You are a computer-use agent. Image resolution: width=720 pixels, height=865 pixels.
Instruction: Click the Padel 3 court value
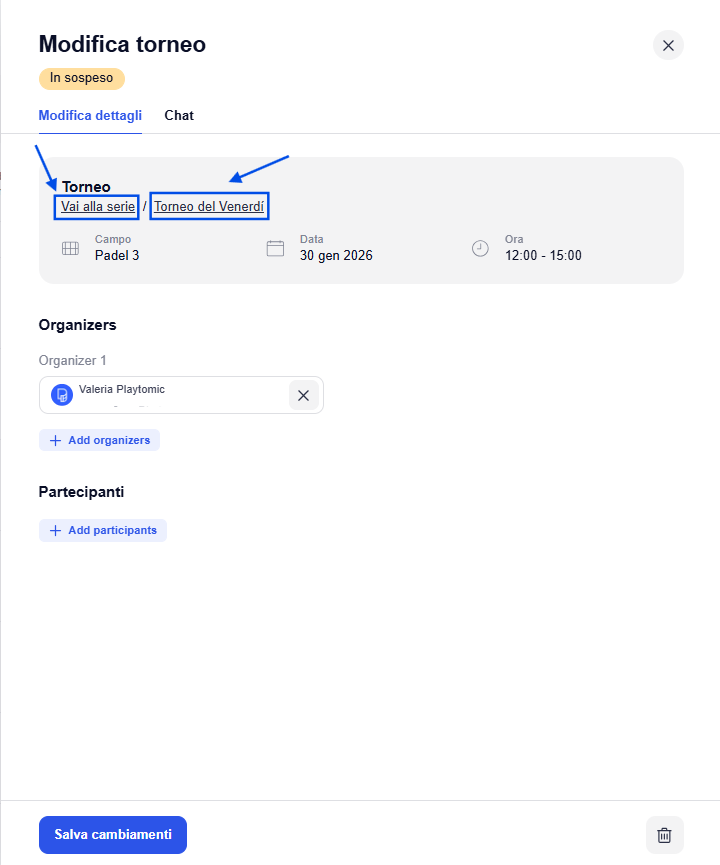click(x=117, y=255)
